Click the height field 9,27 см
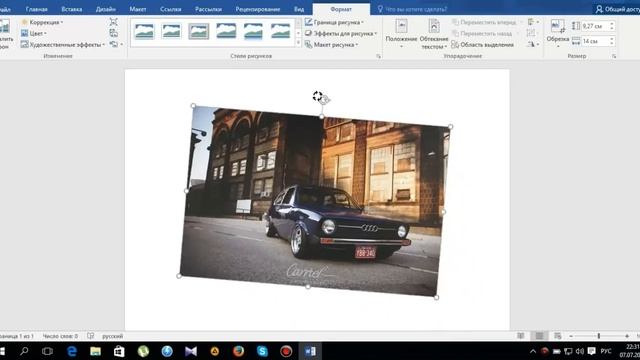The image size is (640, 360). pos(594,26)
